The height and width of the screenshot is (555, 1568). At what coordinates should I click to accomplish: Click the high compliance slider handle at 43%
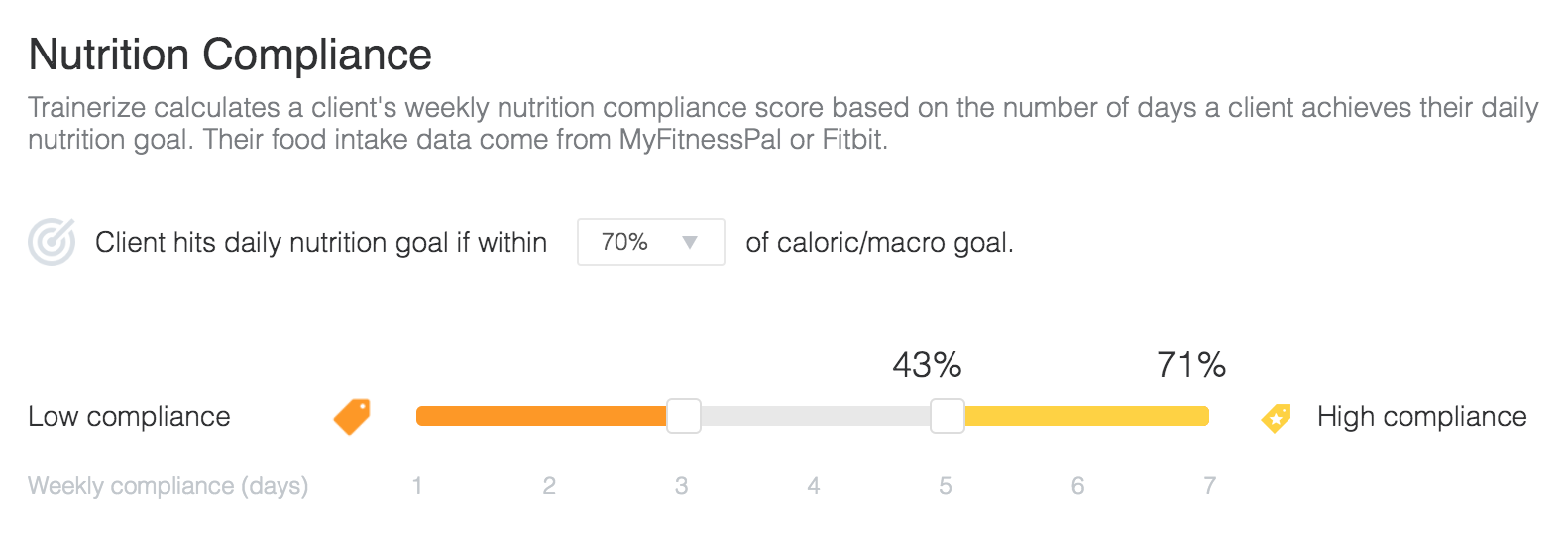pos(948,416)
